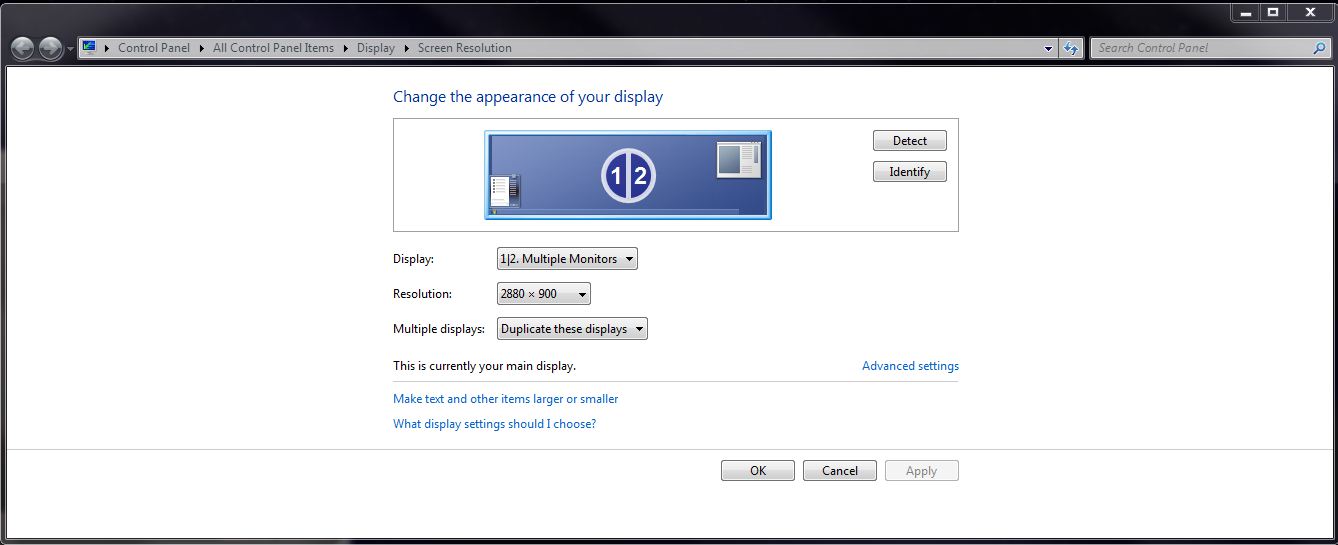This screenshot has width=1338, height=545.
Task: Go back with the Back arrow button
Action: point(23,48)
